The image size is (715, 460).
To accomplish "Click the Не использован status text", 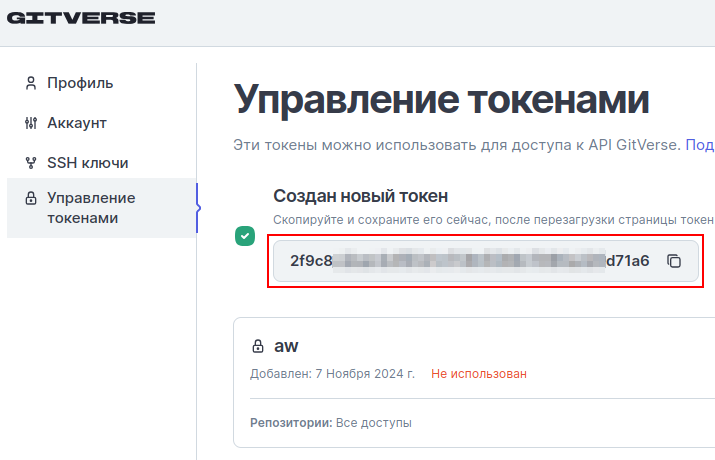I will [479, 374].
